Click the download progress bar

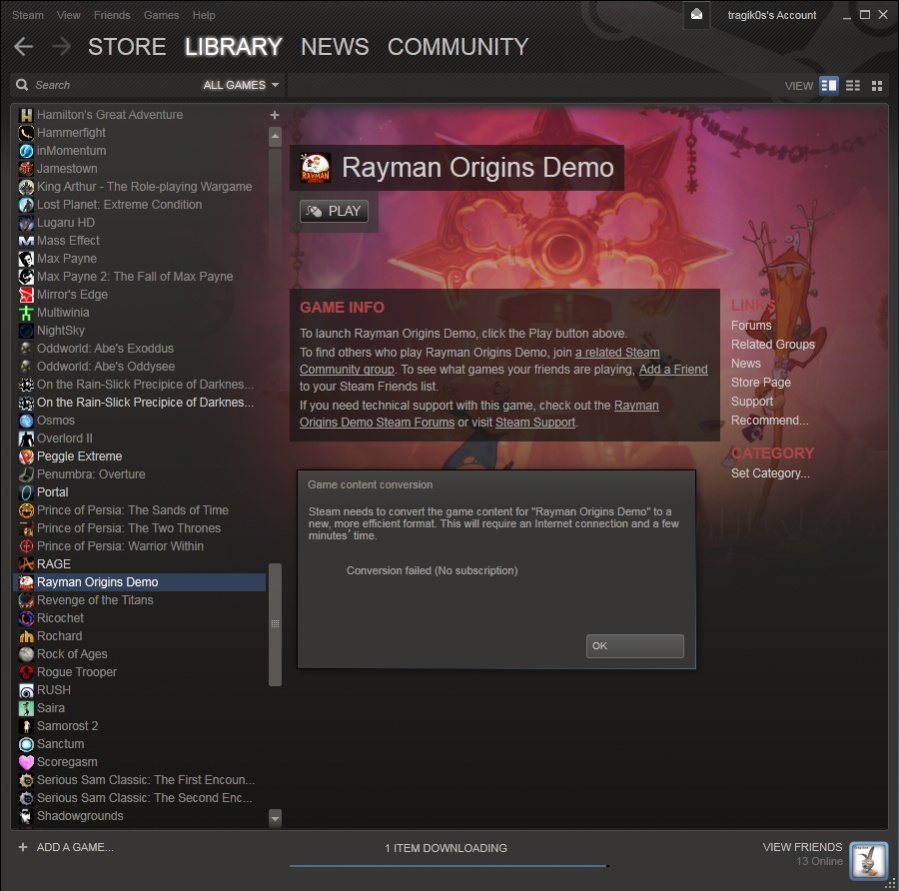tap(448, 865)
